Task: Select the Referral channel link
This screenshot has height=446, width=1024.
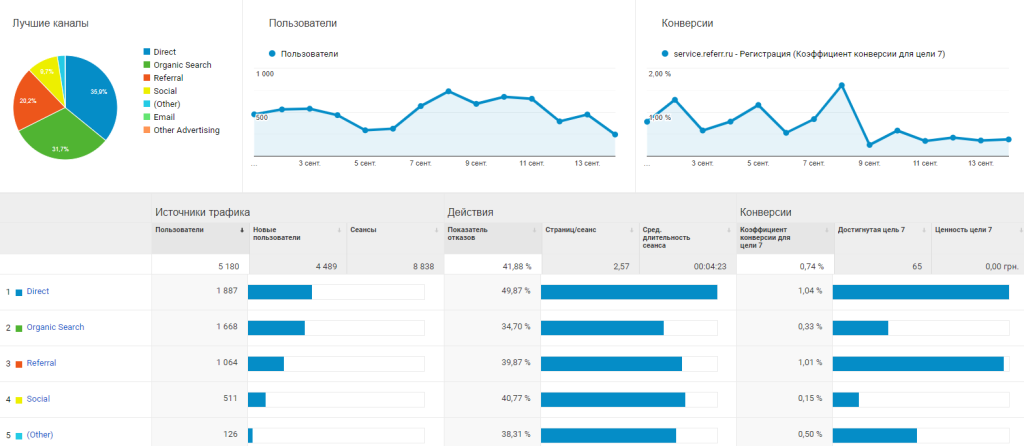Action: [41, 363]
